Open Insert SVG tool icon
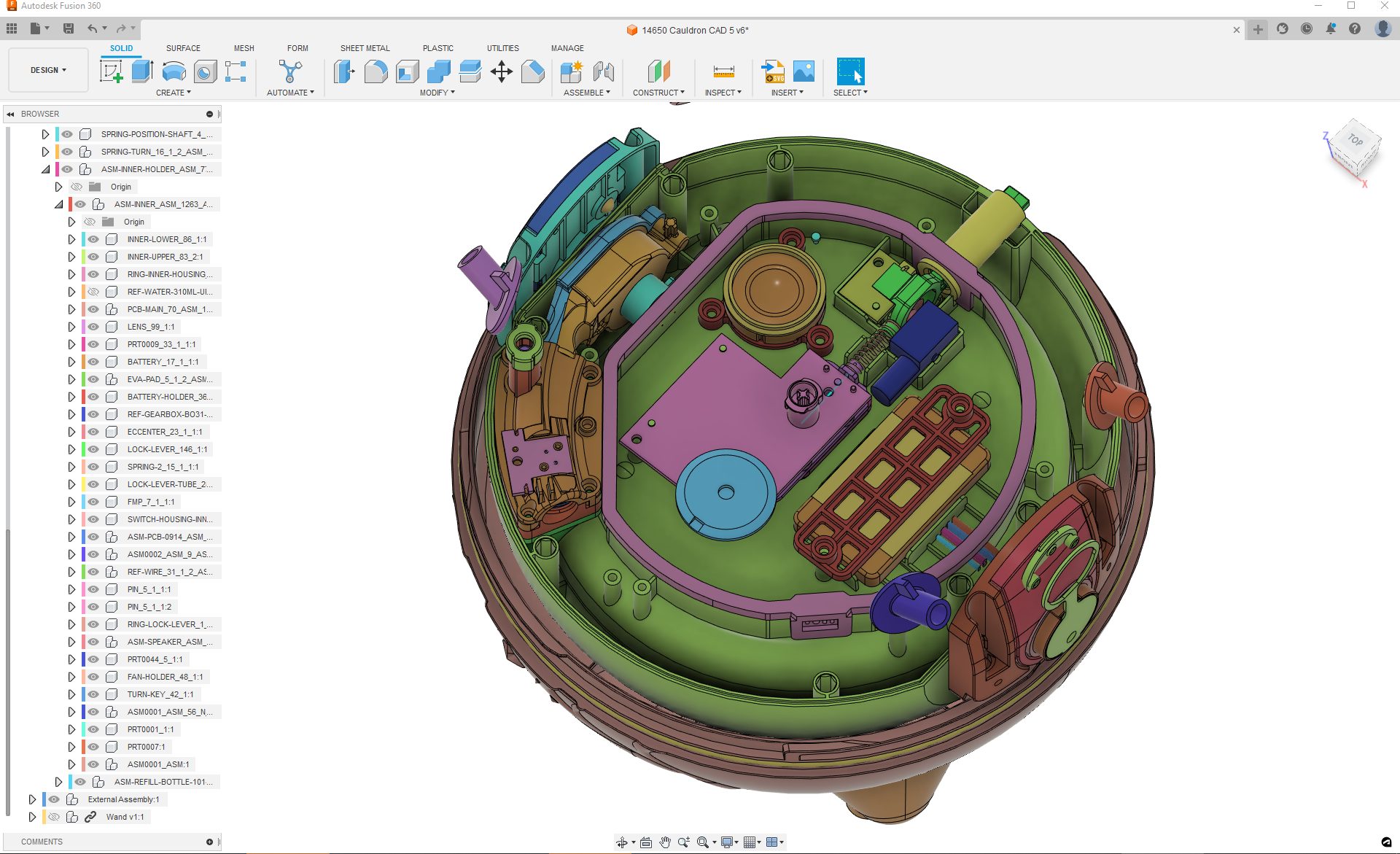This screenshot has width=1400, height=854. click(x=773, y=71)
